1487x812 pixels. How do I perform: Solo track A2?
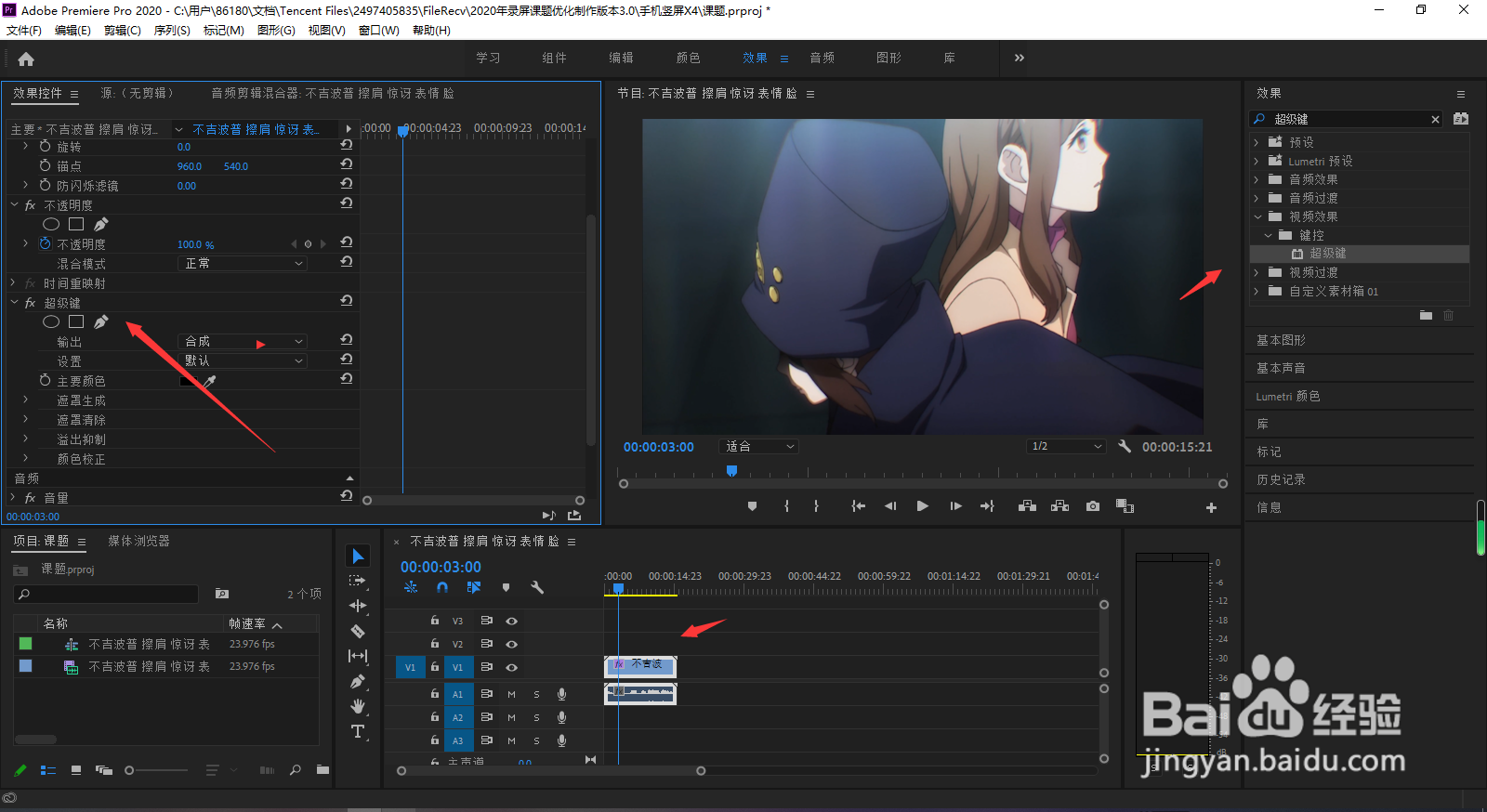[x=536, y=717]
